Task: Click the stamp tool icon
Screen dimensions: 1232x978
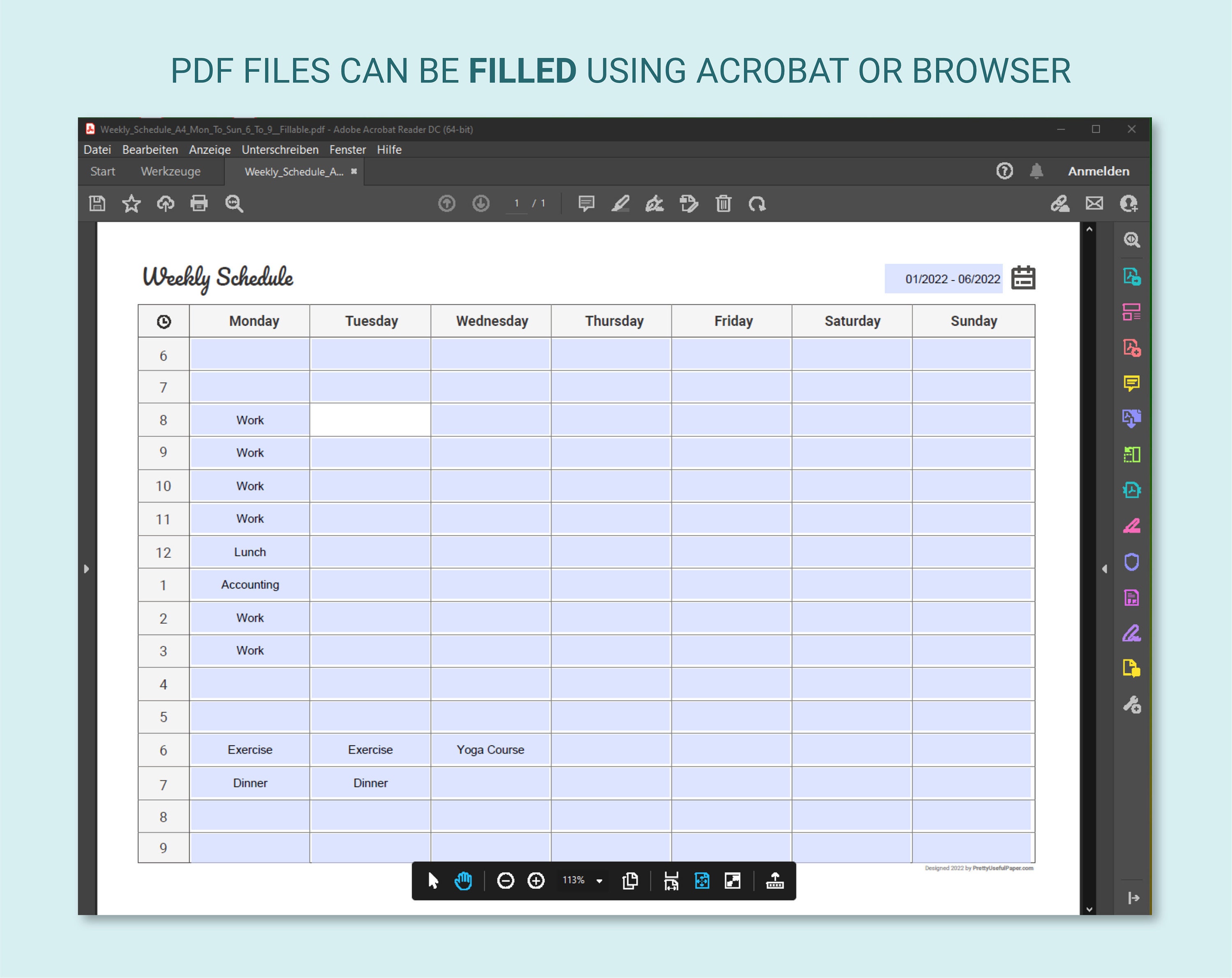Action: click(x=689, y=203)
